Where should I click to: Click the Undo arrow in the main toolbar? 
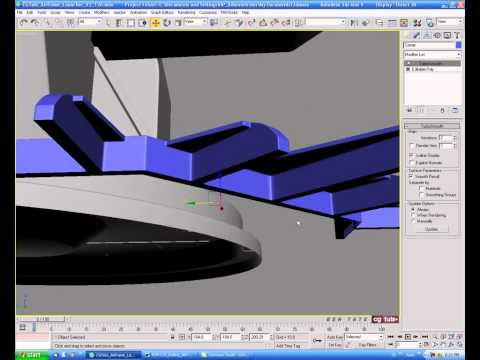23,22
